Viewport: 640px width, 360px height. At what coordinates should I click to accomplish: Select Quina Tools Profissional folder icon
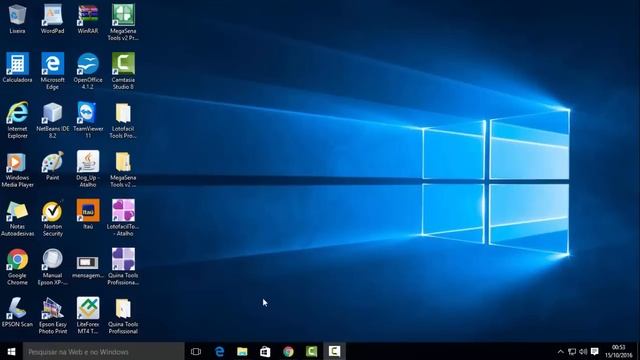tap(123, 308)
